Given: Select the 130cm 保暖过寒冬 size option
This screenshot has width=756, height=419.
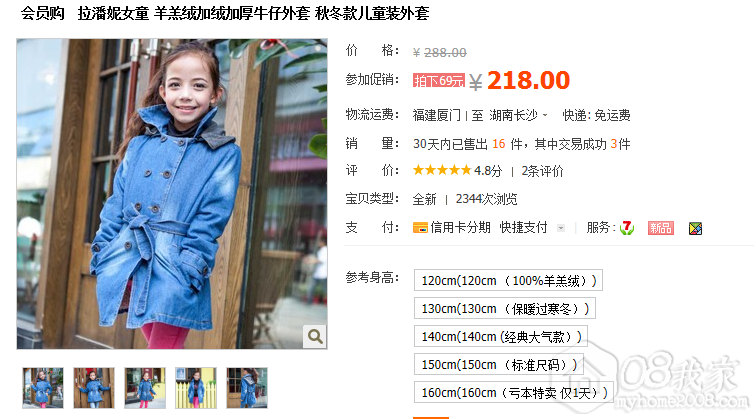Looking at the screenshot, I should pos(505,309).
